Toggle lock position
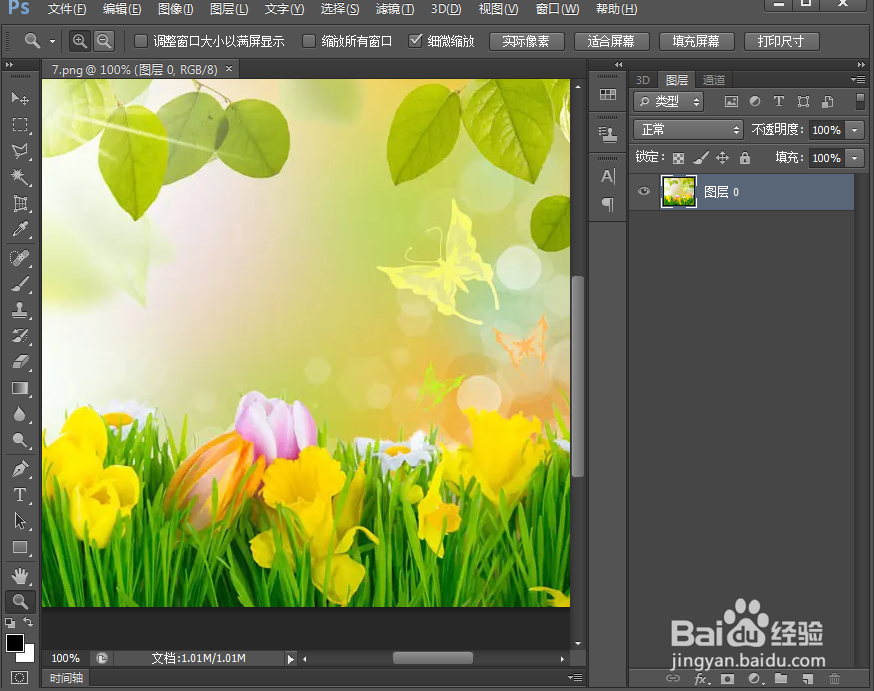The width and height of the screenshot is (874, 691). [x=722, y=158]
